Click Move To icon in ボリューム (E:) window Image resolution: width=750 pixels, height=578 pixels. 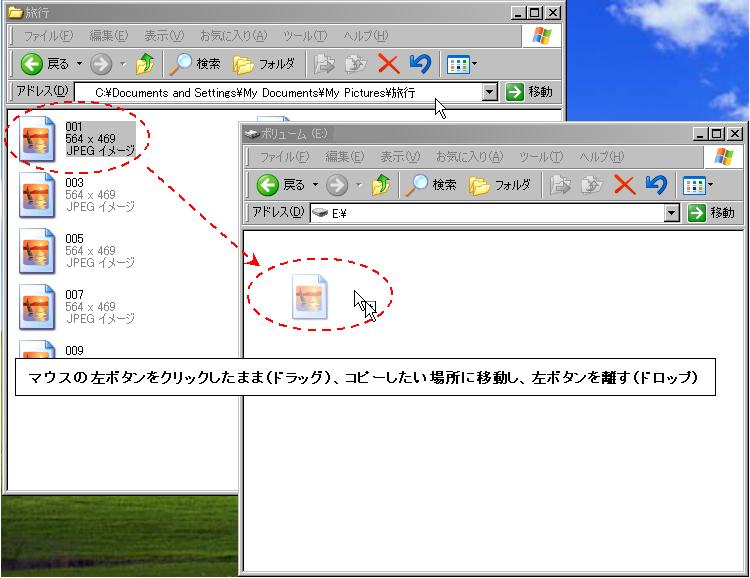(x=560, y=185)
